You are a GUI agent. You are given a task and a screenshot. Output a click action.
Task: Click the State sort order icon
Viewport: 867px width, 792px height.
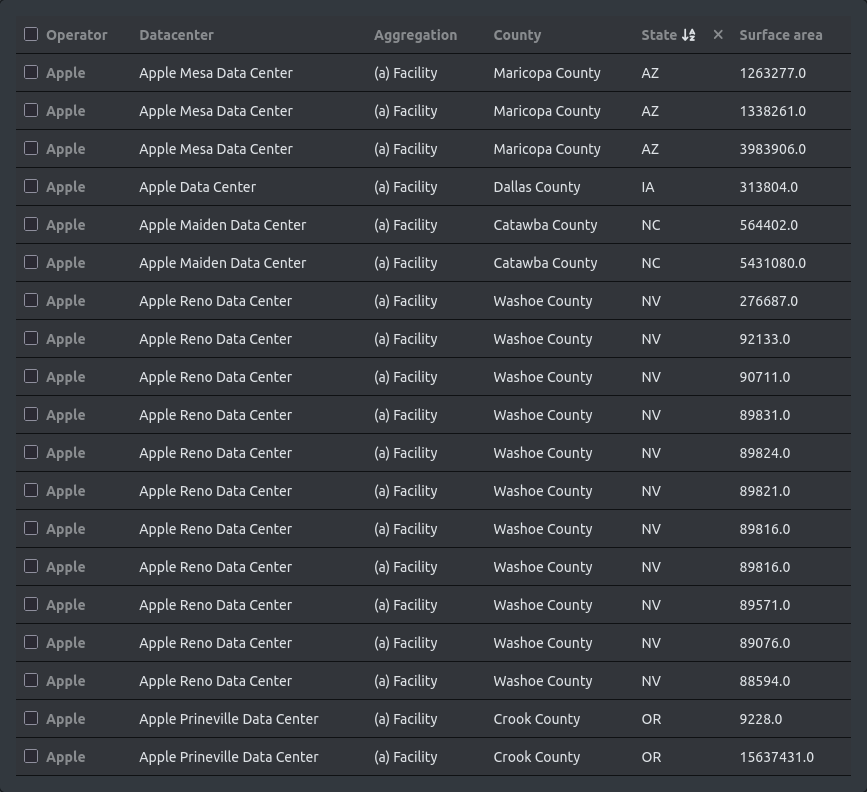[688, 35]
